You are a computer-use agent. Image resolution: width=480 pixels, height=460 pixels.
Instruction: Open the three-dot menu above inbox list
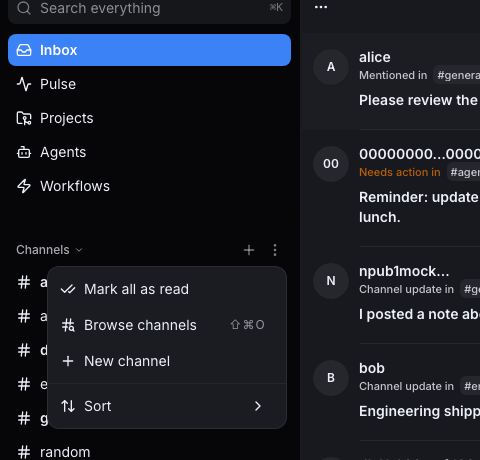point(321,7)
